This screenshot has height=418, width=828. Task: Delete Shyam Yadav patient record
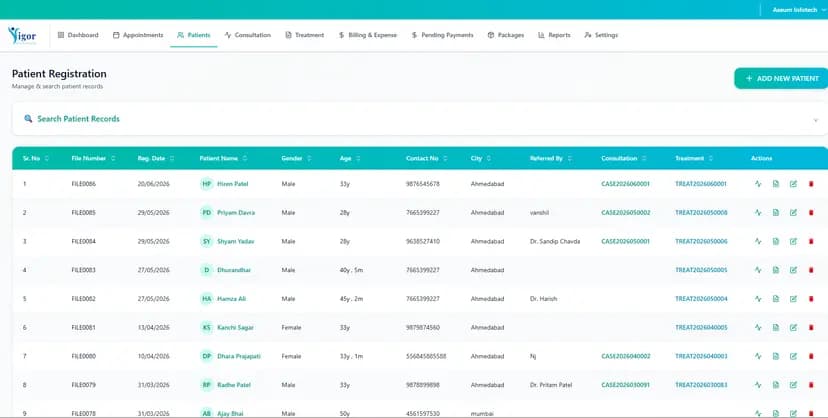click(811, 241)
